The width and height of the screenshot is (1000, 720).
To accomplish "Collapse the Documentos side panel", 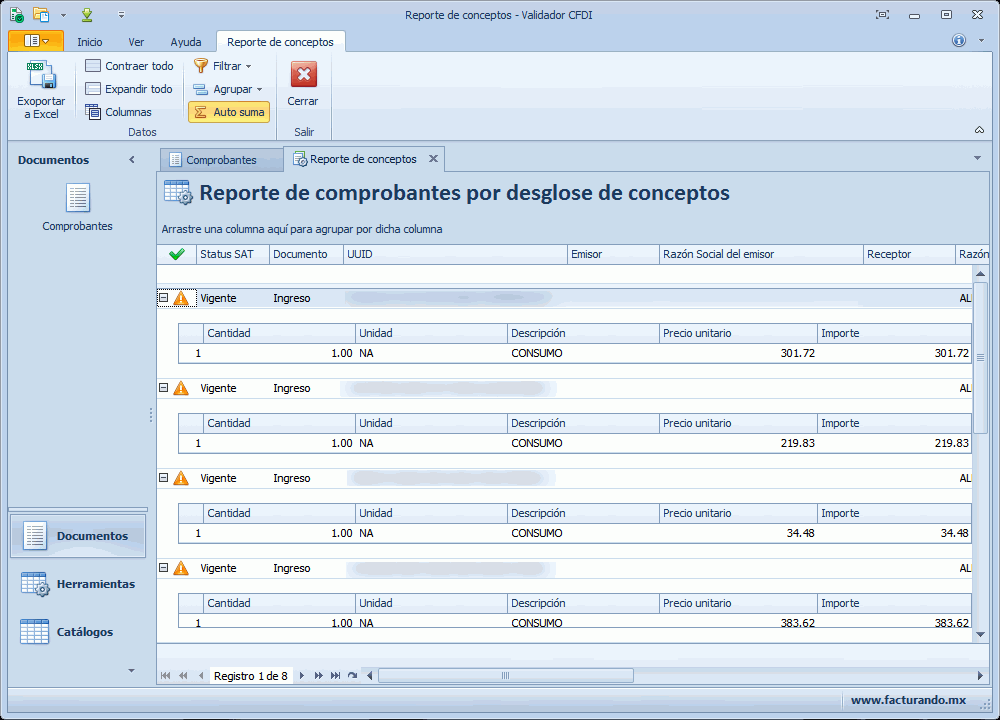I will tap(132, 160).
